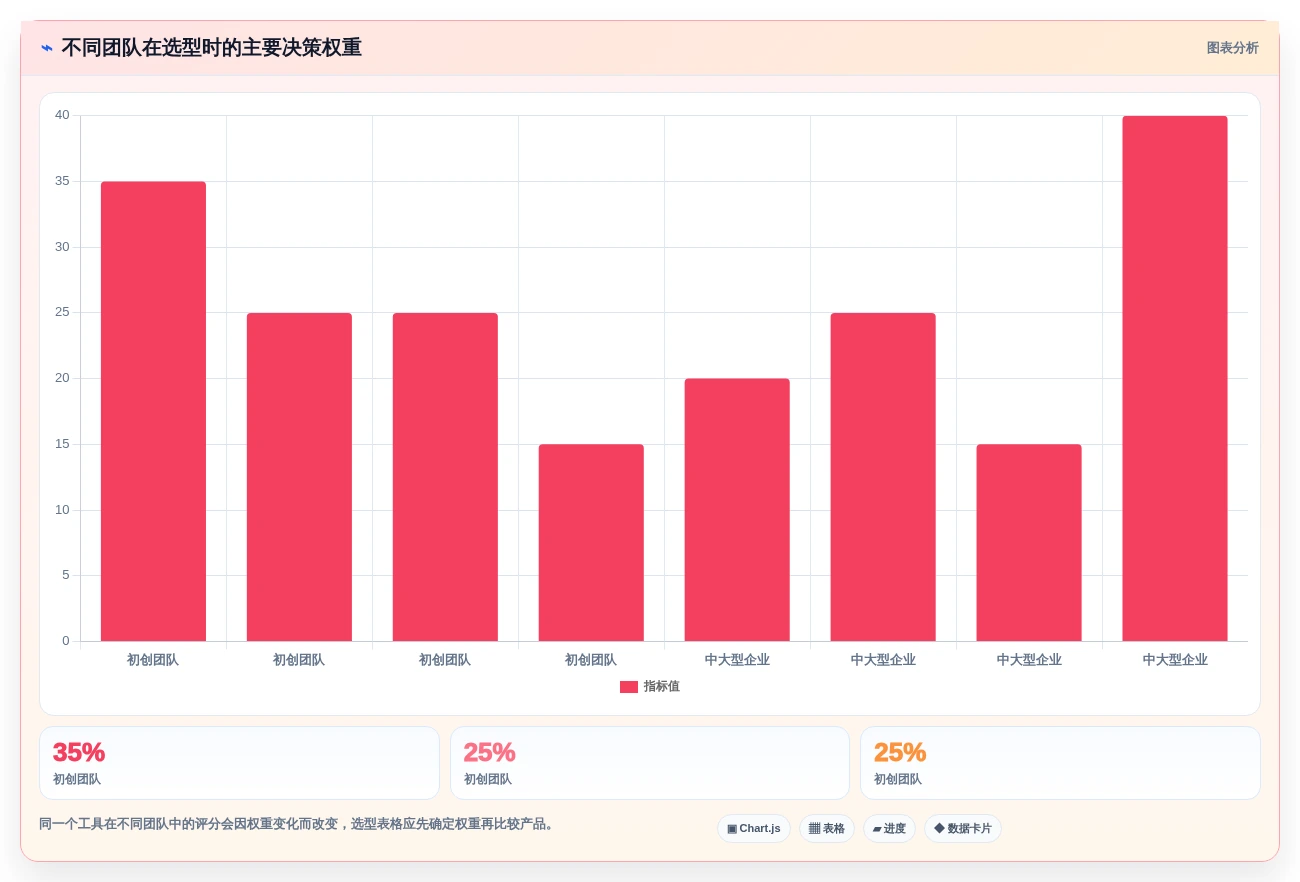Click the y-axis label 0
1300x882 pixels.
(x=66, y=641)
